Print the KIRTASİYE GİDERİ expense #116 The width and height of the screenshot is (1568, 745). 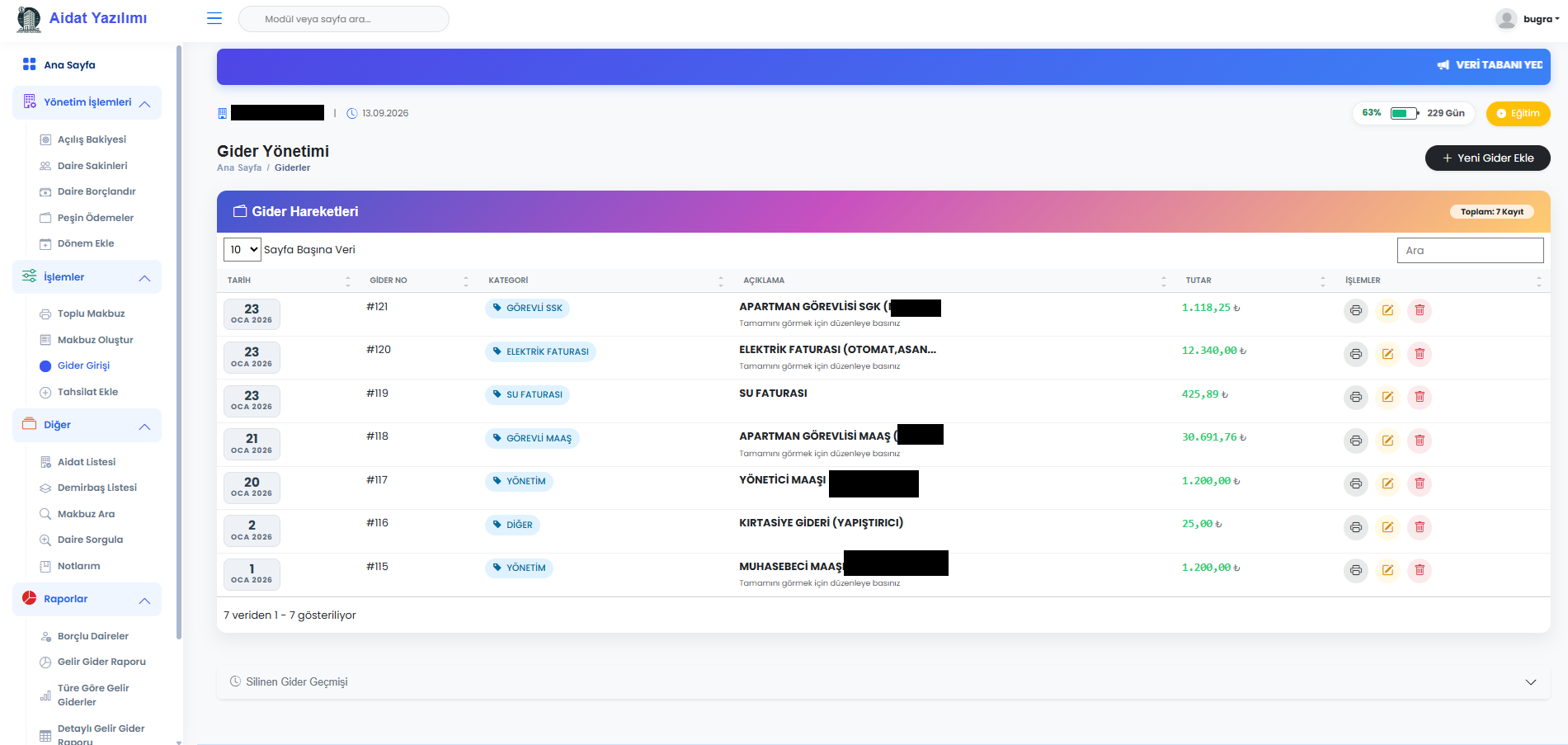click(x=1355, y=527)
